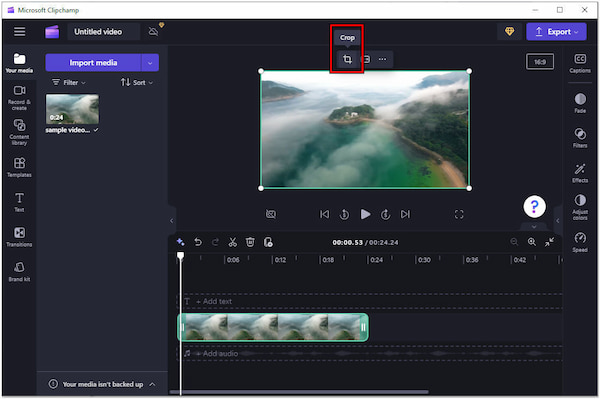The height and width of the screenshot is (399, 600).
Task: Select the video clip on the timeline
Action: coord(273,327)
